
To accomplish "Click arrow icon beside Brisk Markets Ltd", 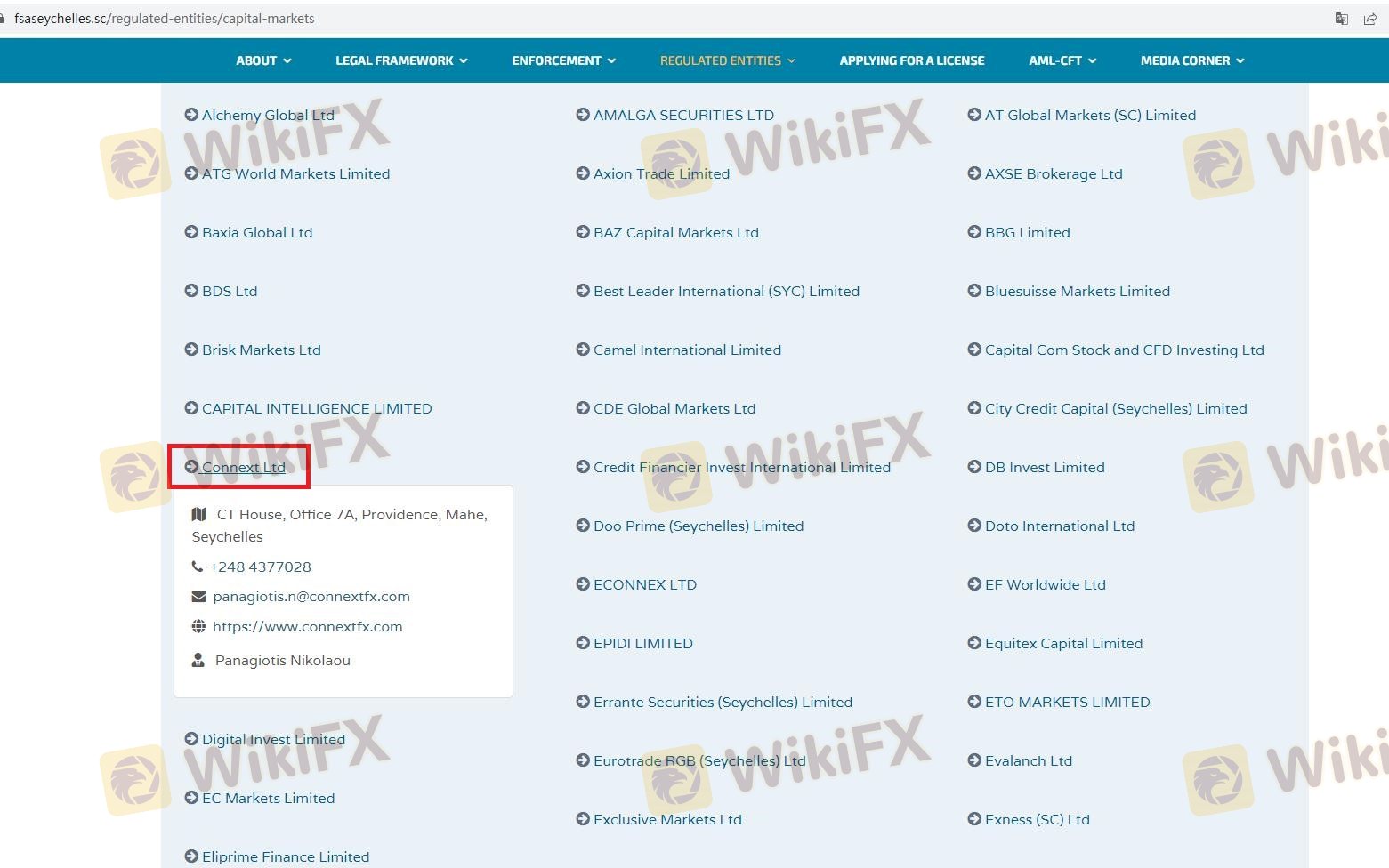I will click(191, 350).
